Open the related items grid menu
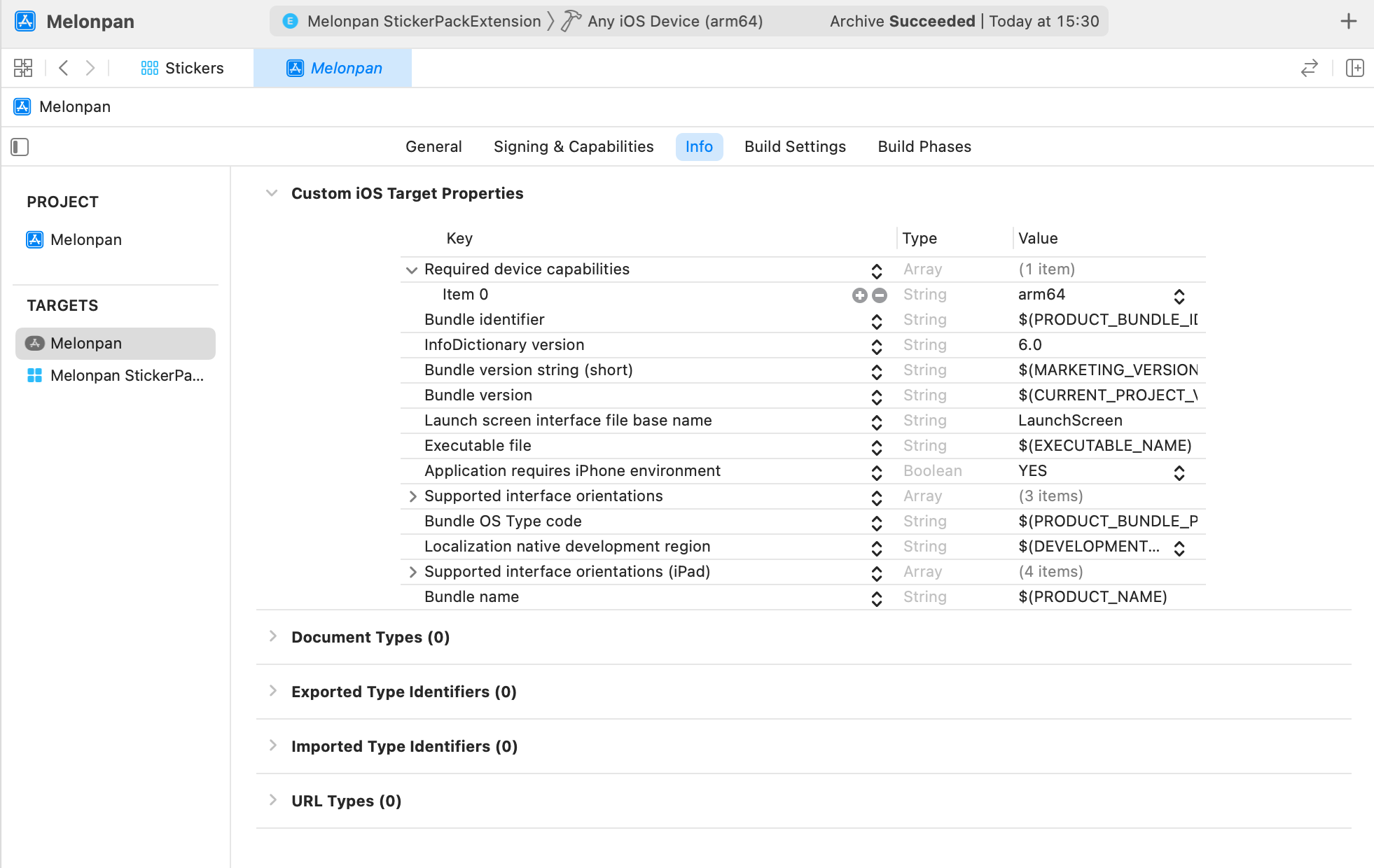 point(23,68)
